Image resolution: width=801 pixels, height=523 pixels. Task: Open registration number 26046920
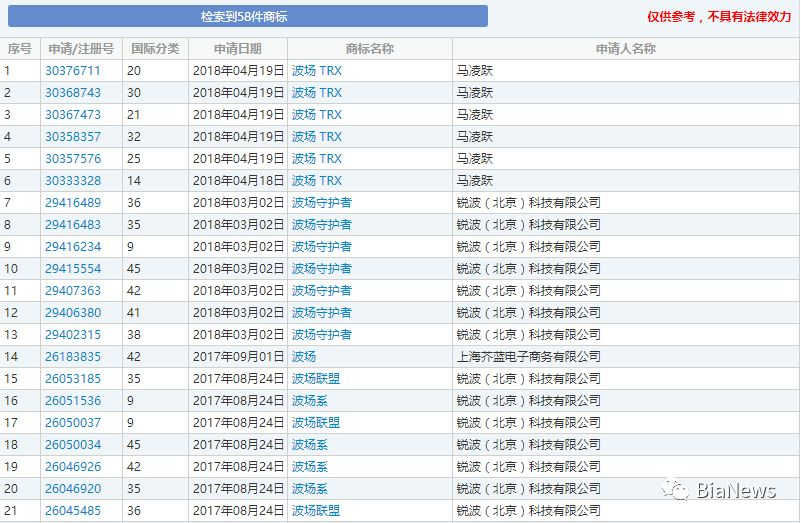click(73, 488)
